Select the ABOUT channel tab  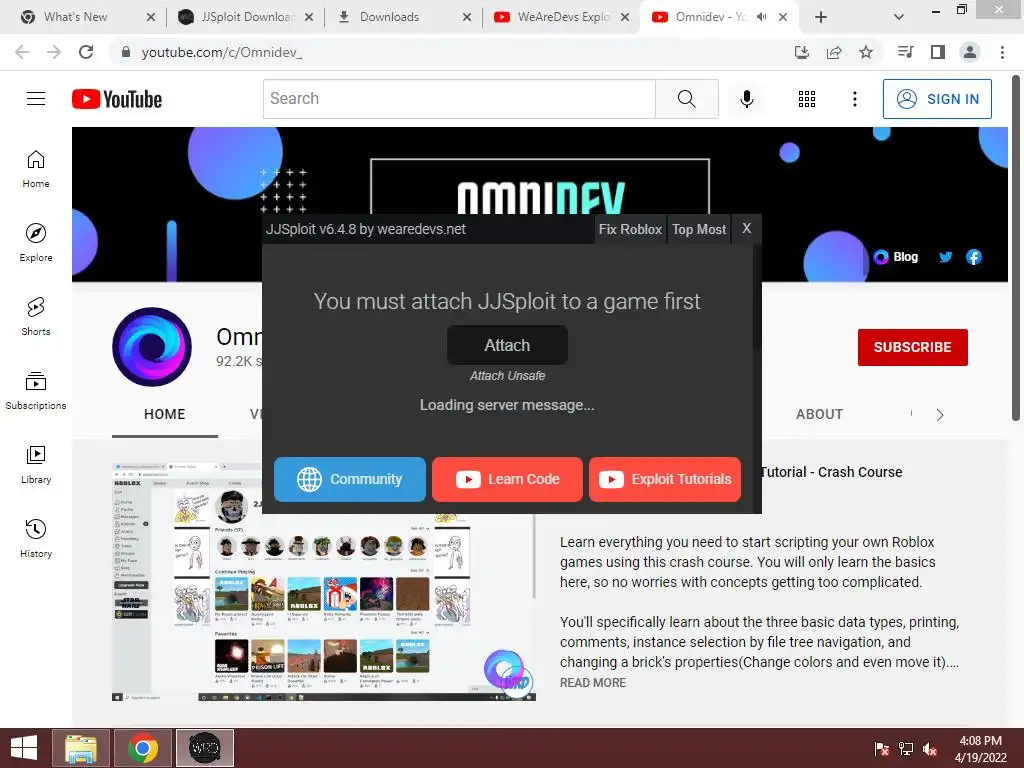point(819,414)
